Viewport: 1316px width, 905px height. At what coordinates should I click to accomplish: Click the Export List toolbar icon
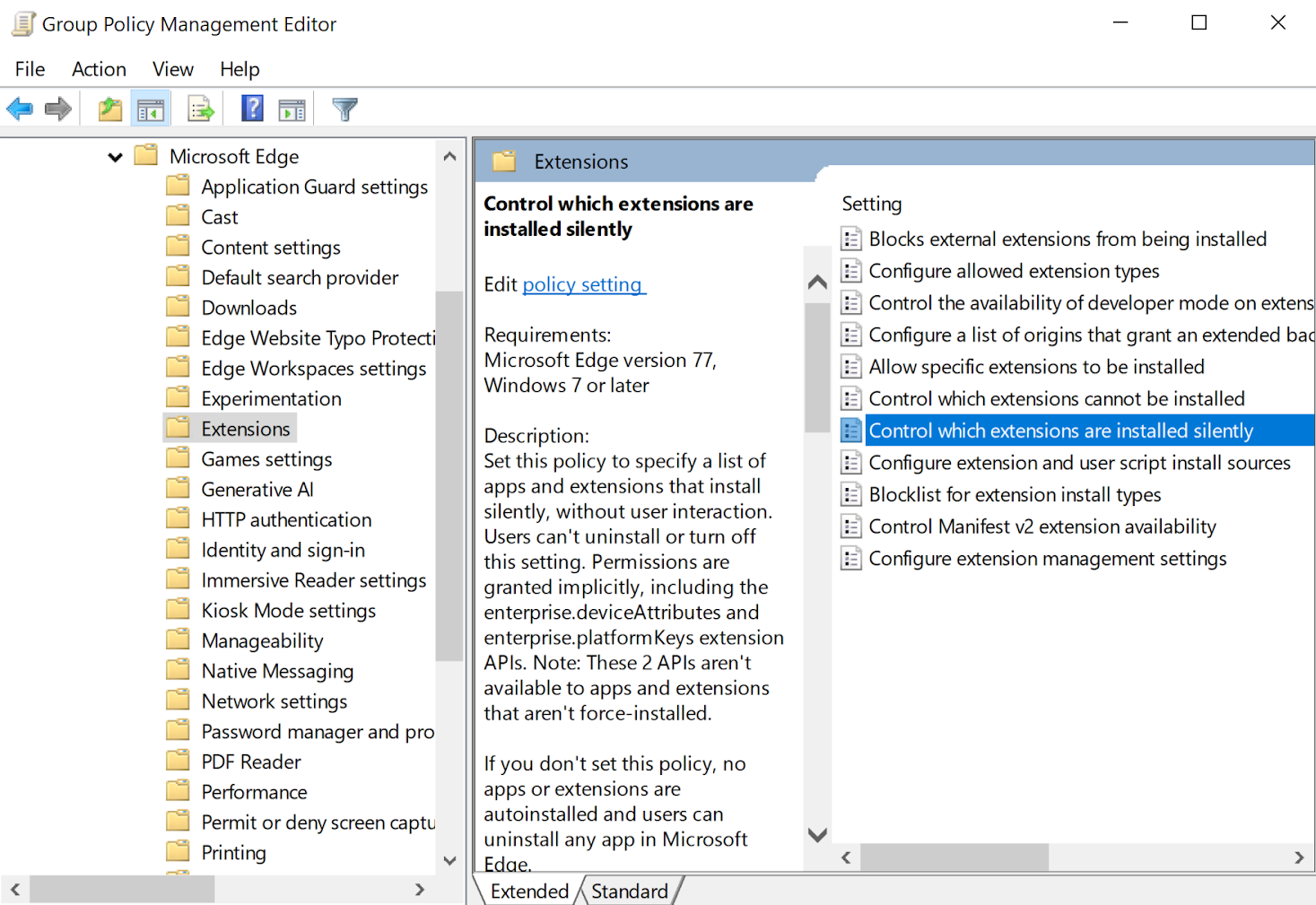tap(200, 108)
